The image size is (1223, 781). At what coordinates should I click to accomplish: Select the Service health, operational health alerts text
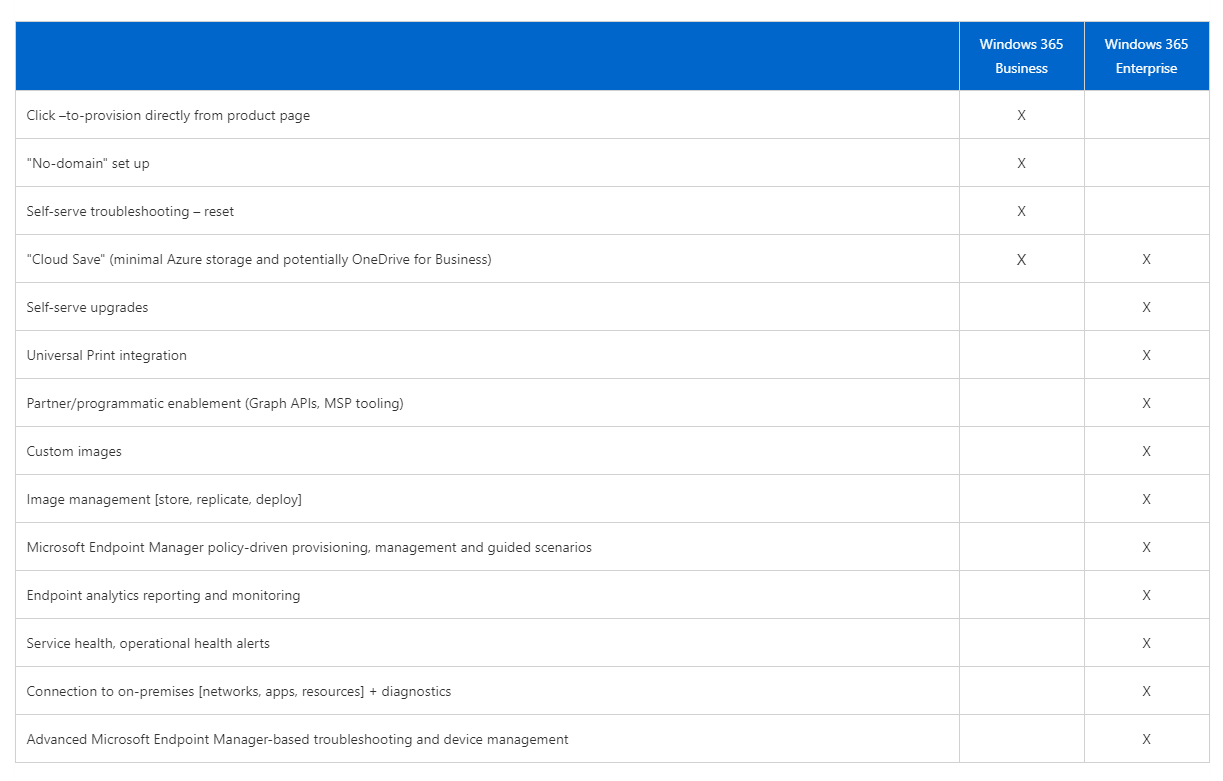(x=148, y=643)
